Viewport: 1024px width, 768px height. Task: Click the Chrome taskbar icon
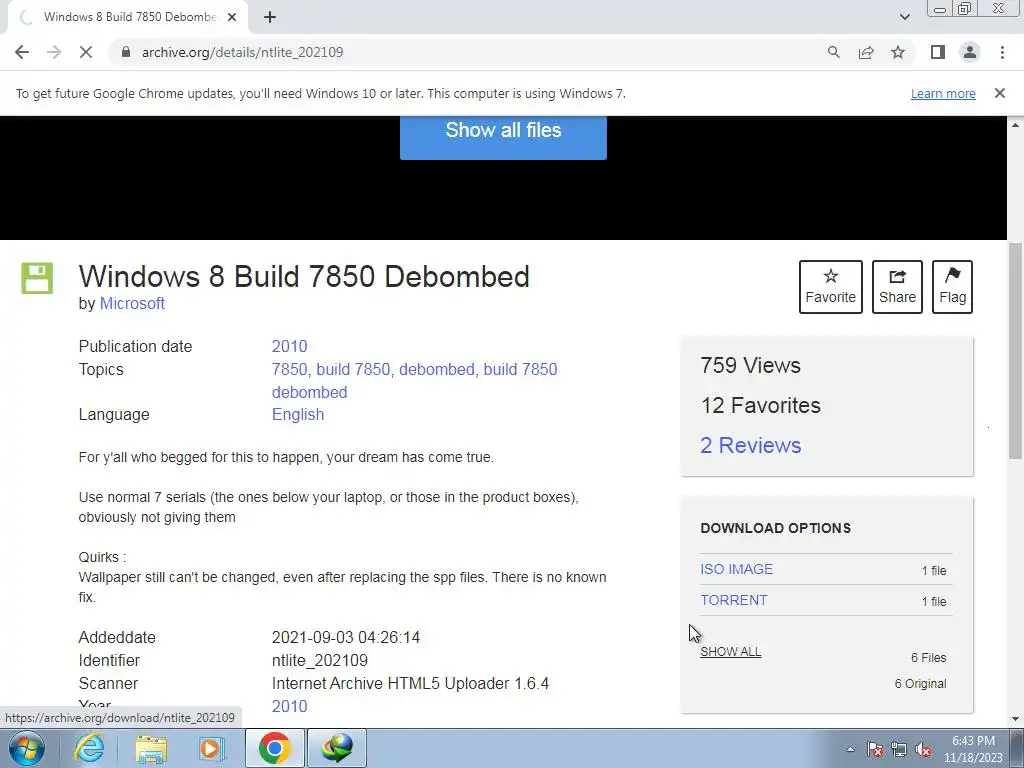tap(274, 748)
